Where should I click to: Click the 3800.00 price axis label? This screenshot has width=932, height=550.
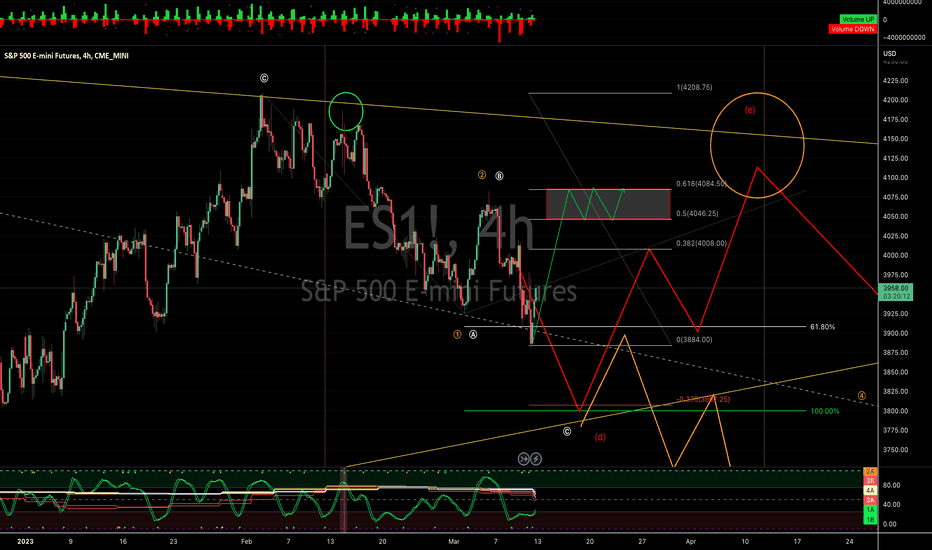(896, 411)
